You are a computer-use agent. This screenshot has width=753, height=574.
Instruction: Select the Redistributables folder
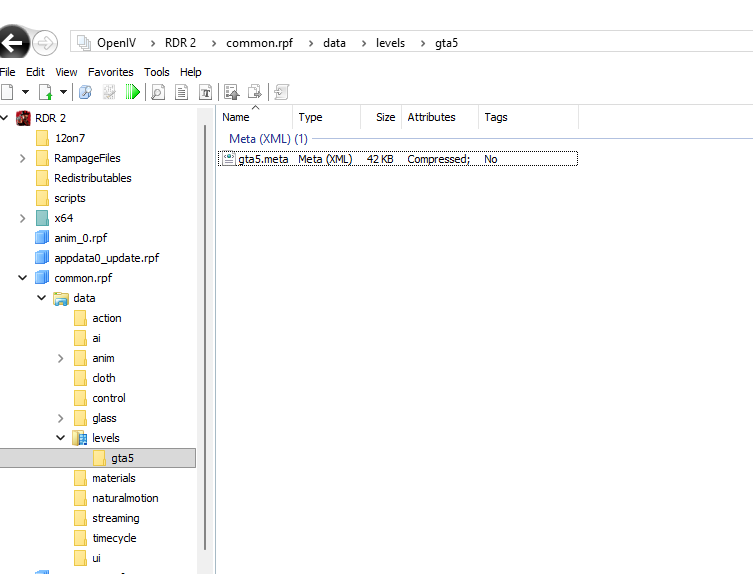point(93,178)
